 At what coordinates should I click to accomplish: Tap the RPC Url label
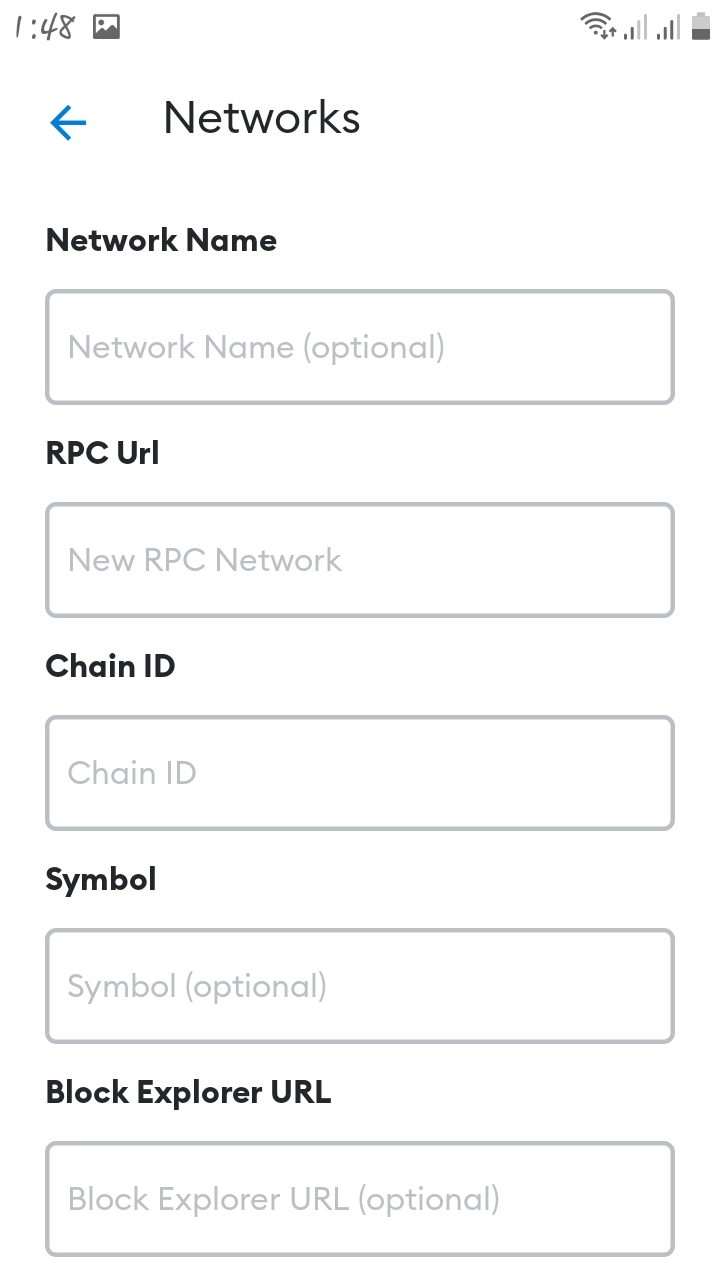[x=102, y=453]
